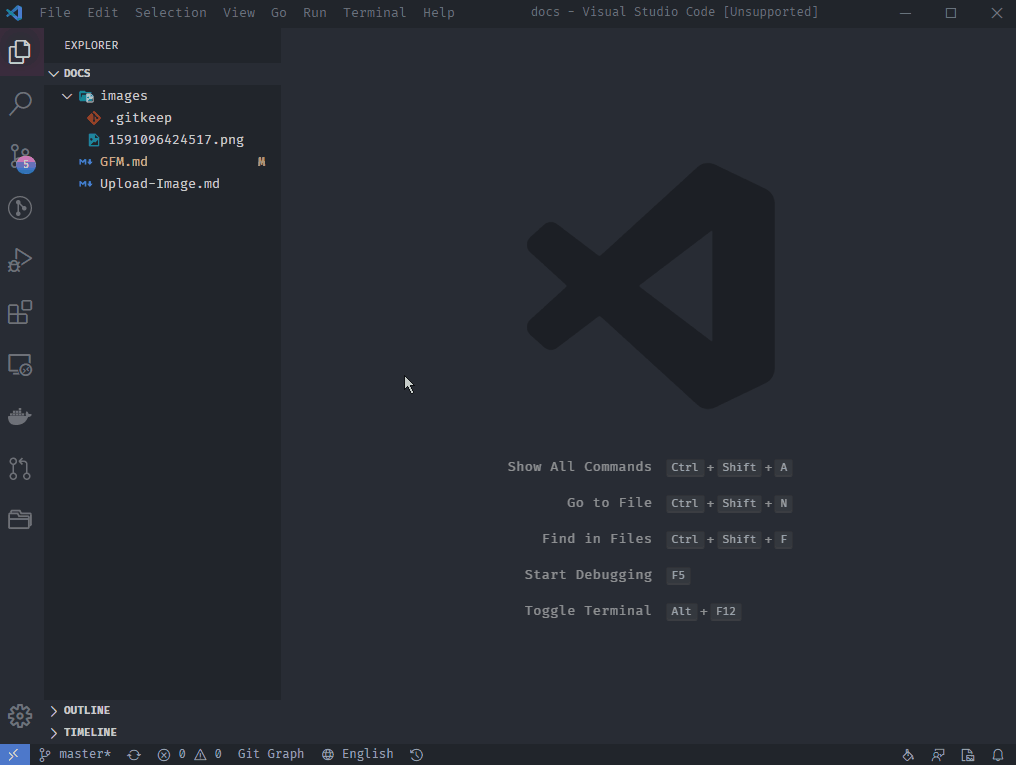
Task: Open the Extensions view
Action: click(x=20, y=312)
